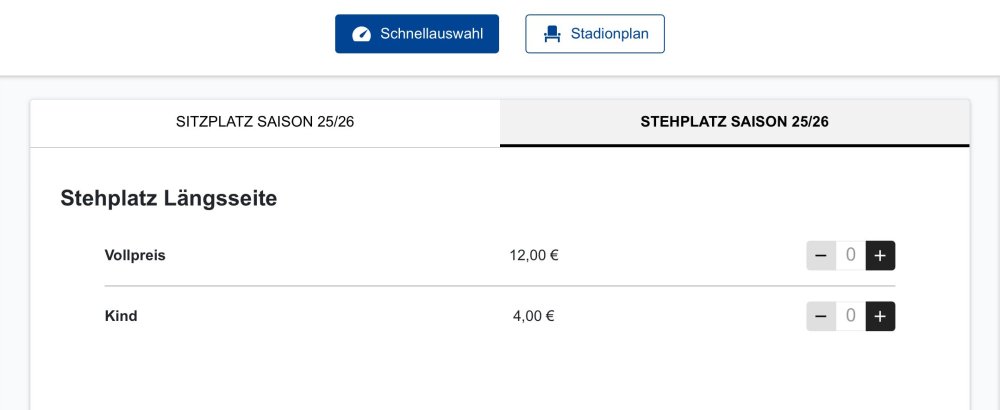Increase Vollpreis ticket quantity with plus
This screenshot has height=410, width=1000.
tap(880, 256)
